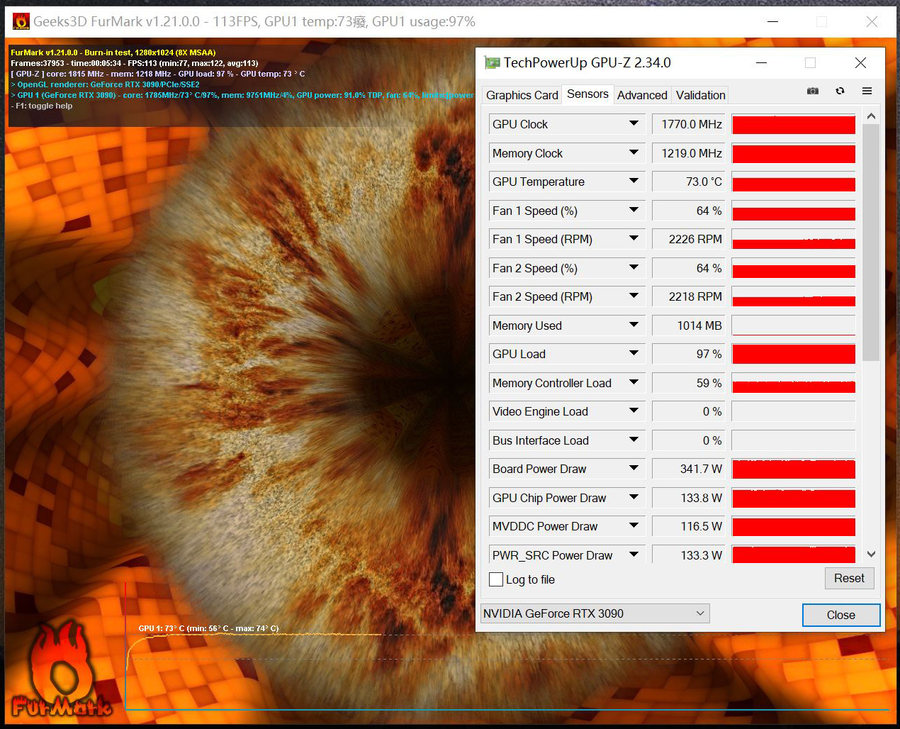This screenshot has height=729, width=900.
Task: Click the Close button in GPU-Z
Action: click(840, 615)
